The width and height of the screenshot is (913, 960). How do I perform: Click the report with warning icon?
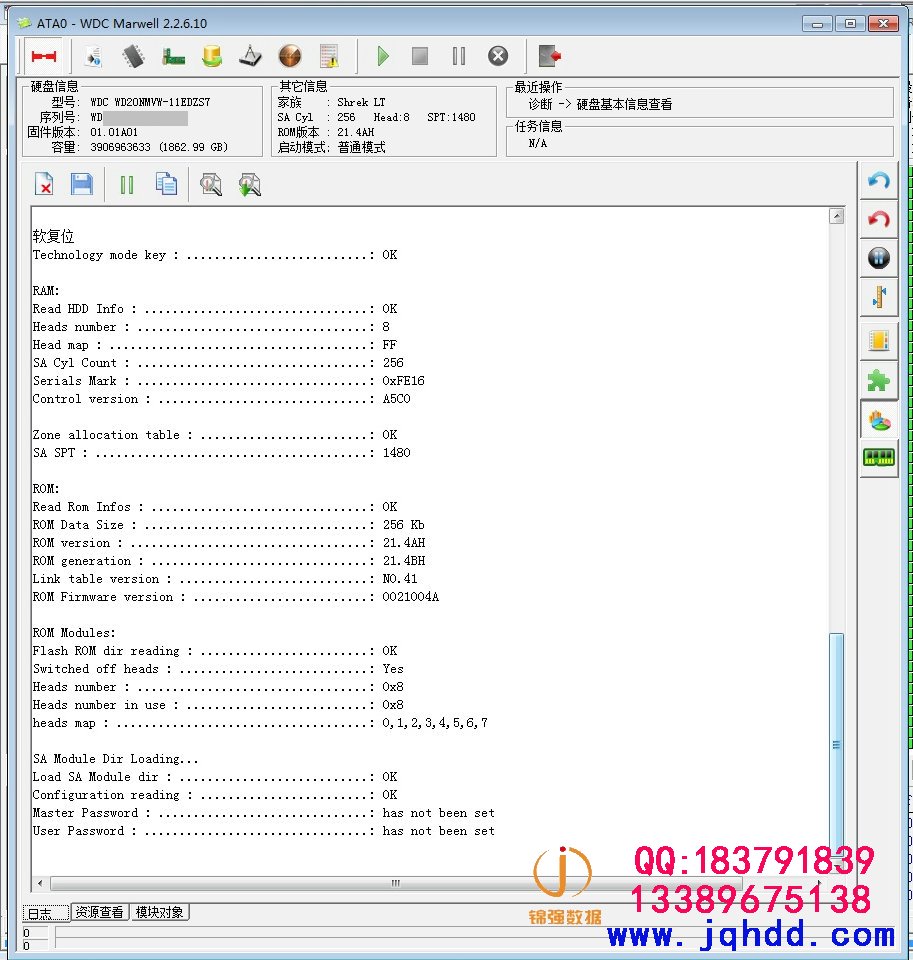tap(329, 56)
